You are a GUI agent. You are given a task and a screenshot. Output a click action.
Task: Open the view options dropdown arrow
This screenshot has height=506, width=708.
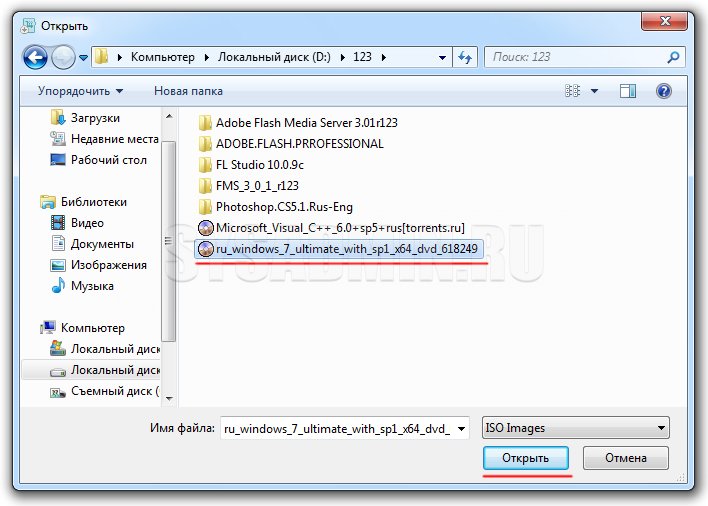pyautogui.click(x=594, y=91)
